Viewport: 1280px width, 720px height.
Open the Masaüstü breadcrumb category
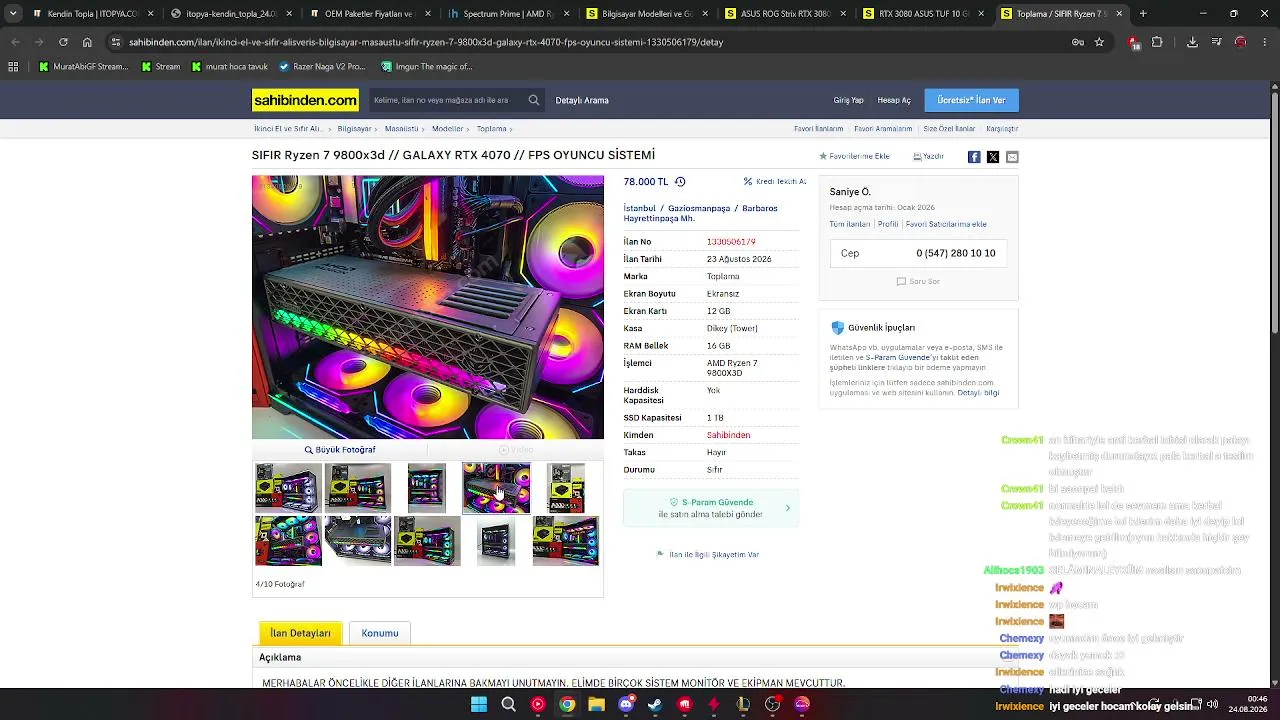401,129
